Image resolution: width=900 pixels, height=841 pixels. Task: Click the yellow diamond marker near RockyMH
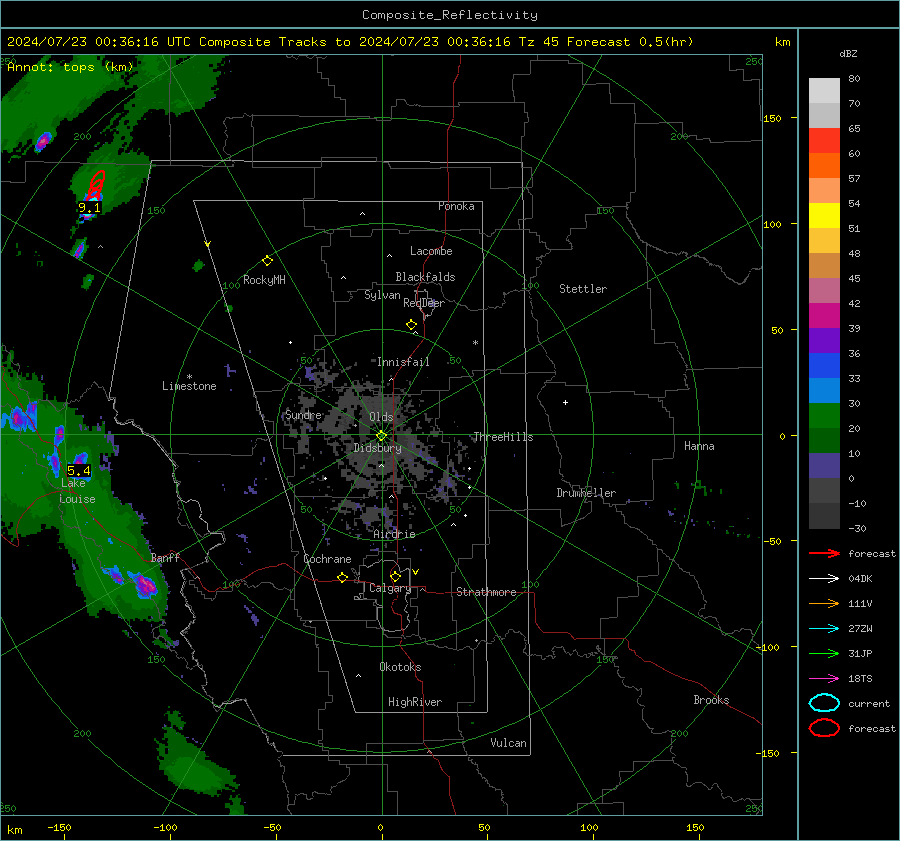267,261
